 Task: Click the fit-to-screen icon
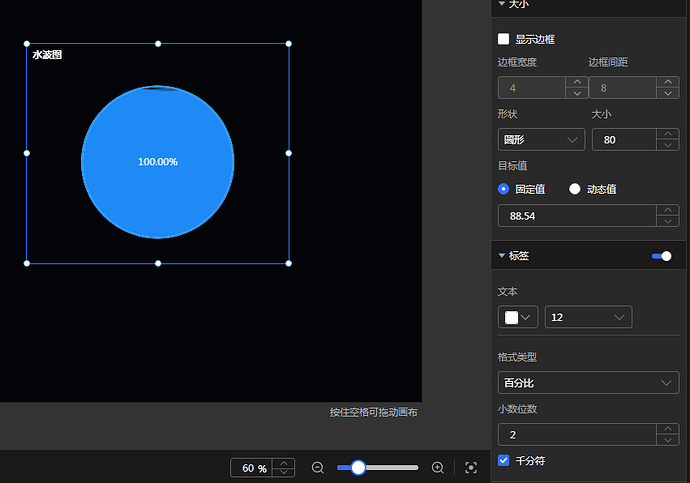pos(471,468)
